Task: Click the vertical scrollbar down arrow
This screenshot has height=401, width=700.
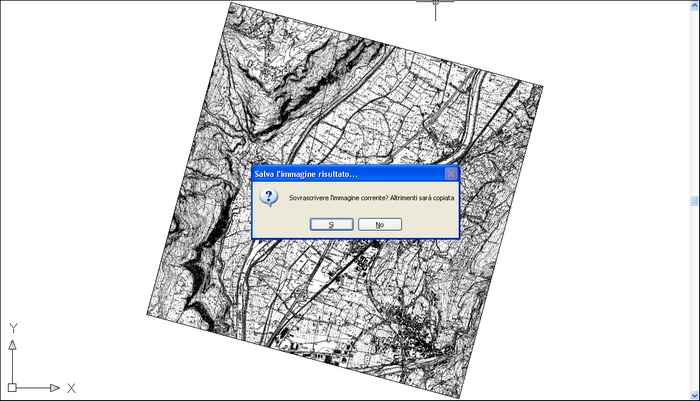Action: [694, 394]
